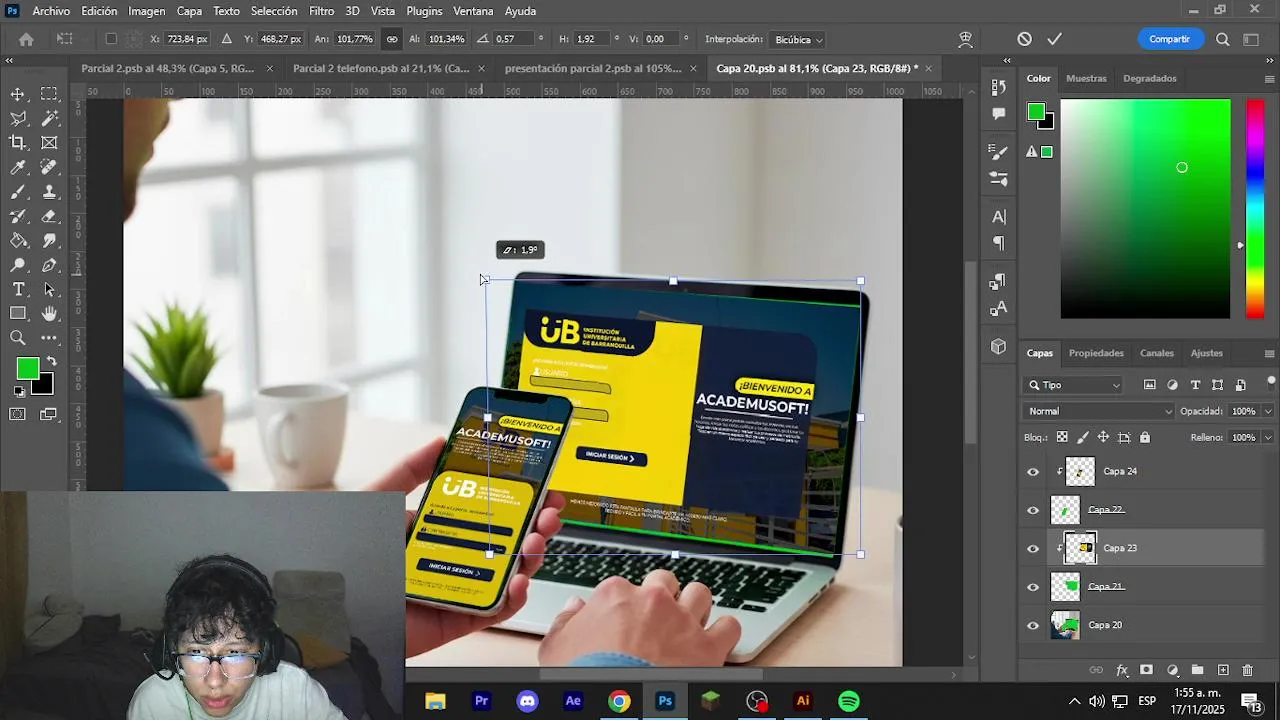Select the Brush tool
This screenshot has width=1280, height=720.
(18, 192)
